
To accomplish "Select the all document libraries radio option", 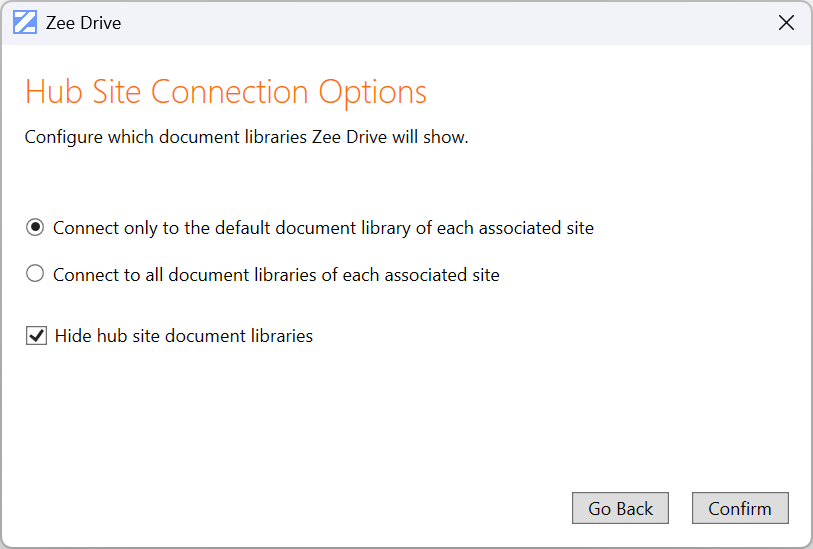I will pyautogui.click(x=36, y=274).
